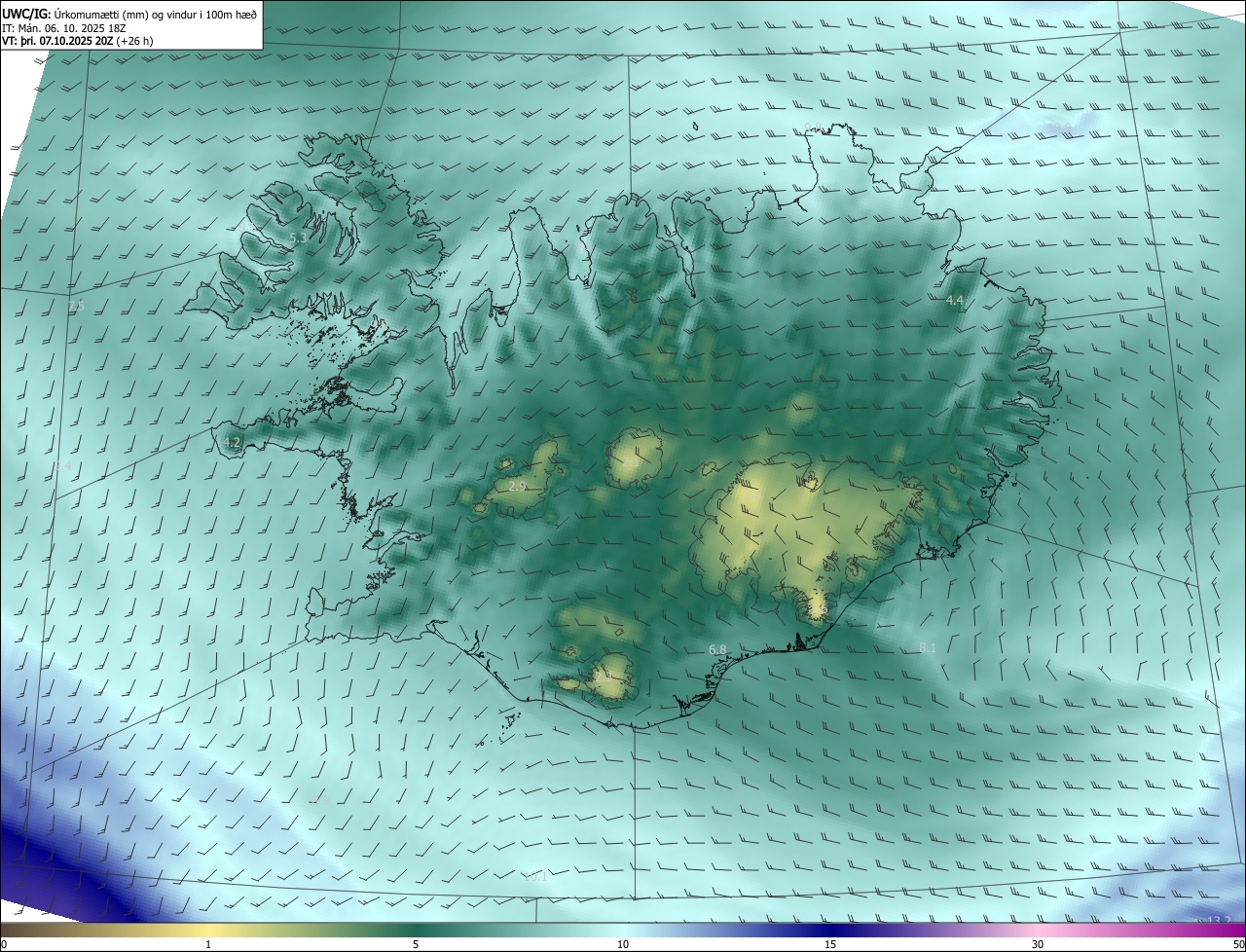Viewport: 1246px width, 952px height.
Task: Click the legend tick label 0
Action: 4,944
